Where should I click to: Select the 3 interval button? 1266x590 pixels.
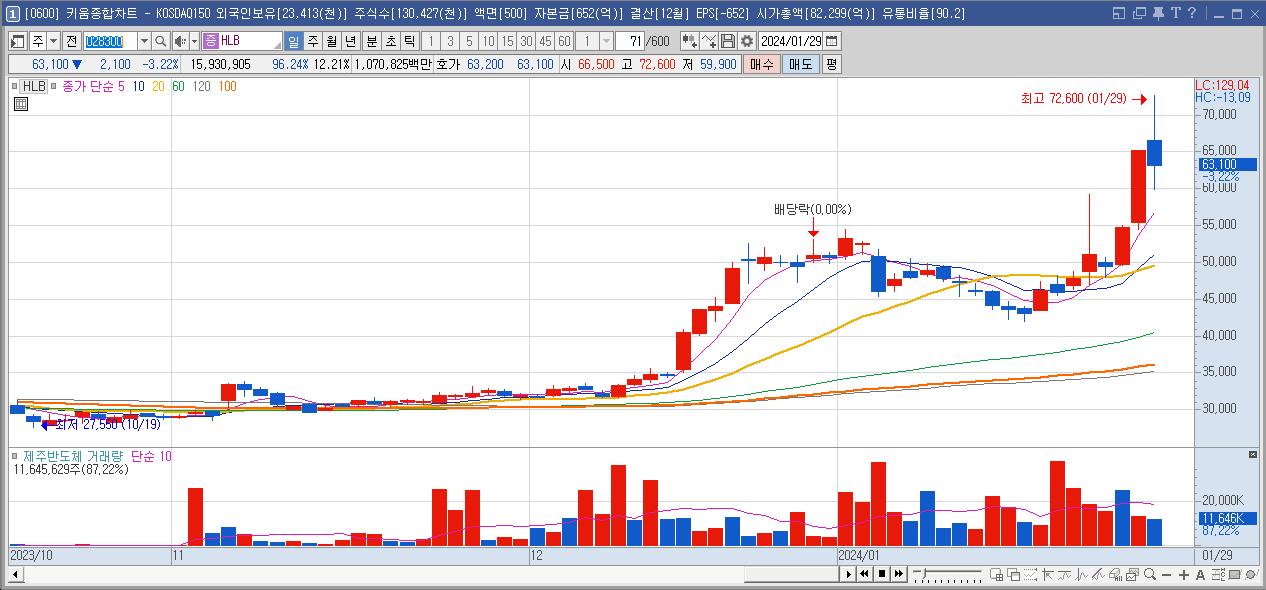click(450, 41)
